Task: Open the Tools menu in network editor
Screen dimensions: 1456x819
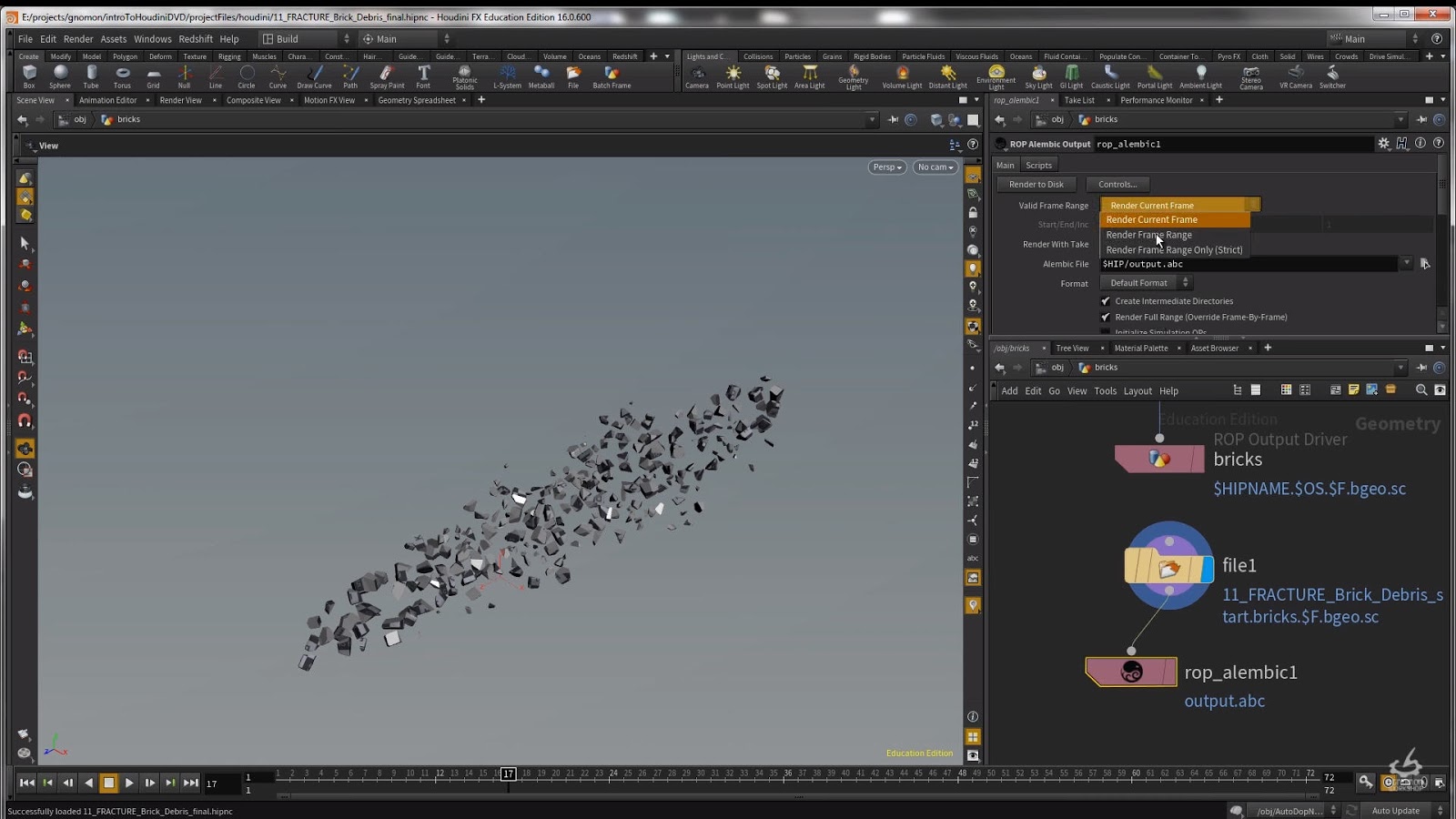Action: 1106,391
